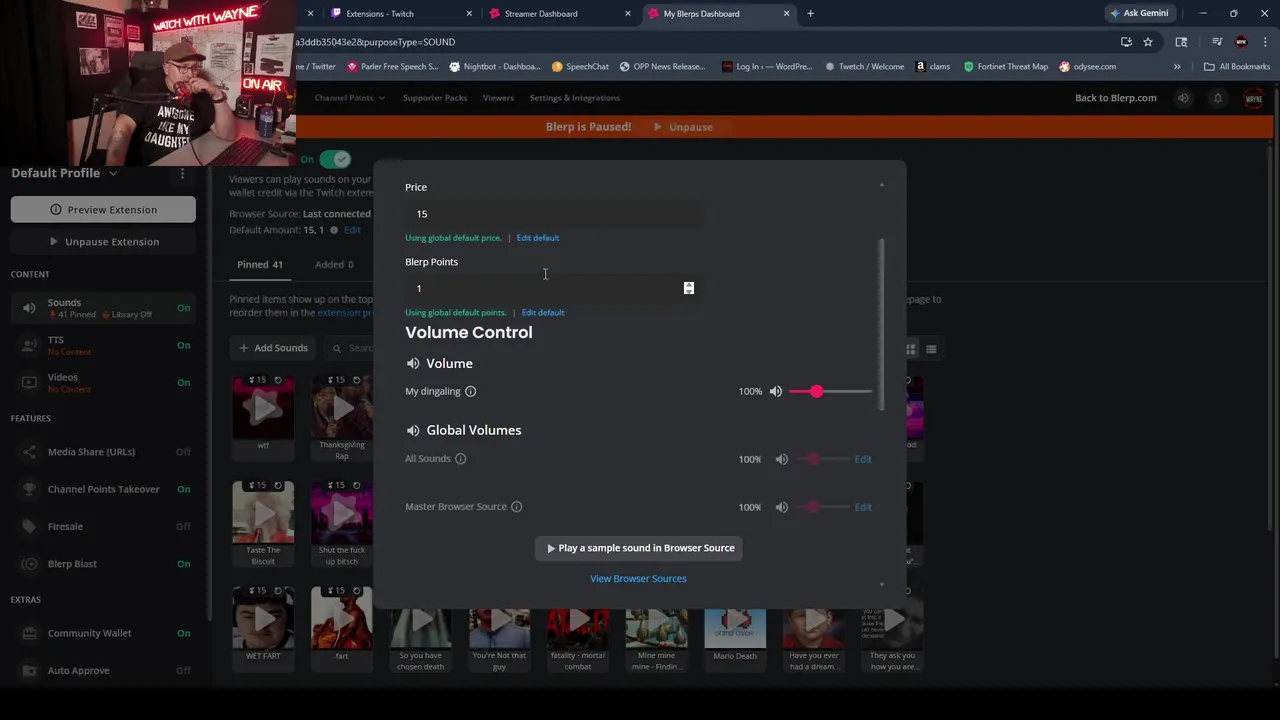Image resolution: width=1280 pixels, height=720 pixels.
Task: Click Edit beside All Sounds volume
Action: (x=863, y=460)
